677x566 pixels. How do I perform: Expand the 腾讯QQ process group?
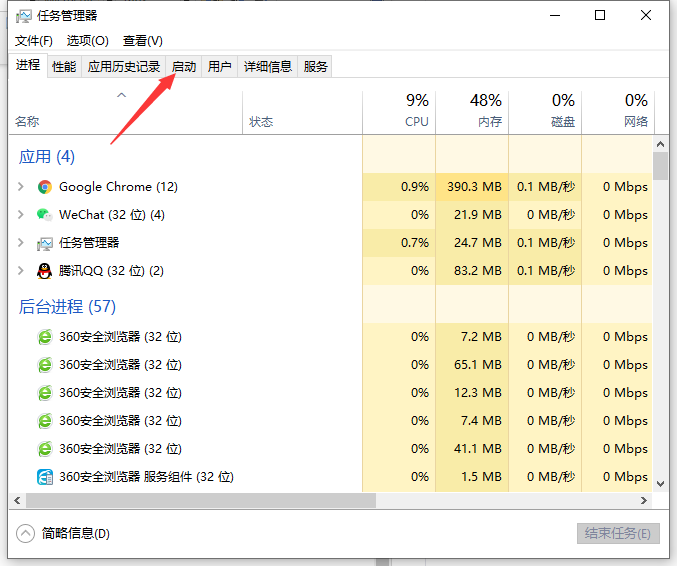click(x=21, y=271)
